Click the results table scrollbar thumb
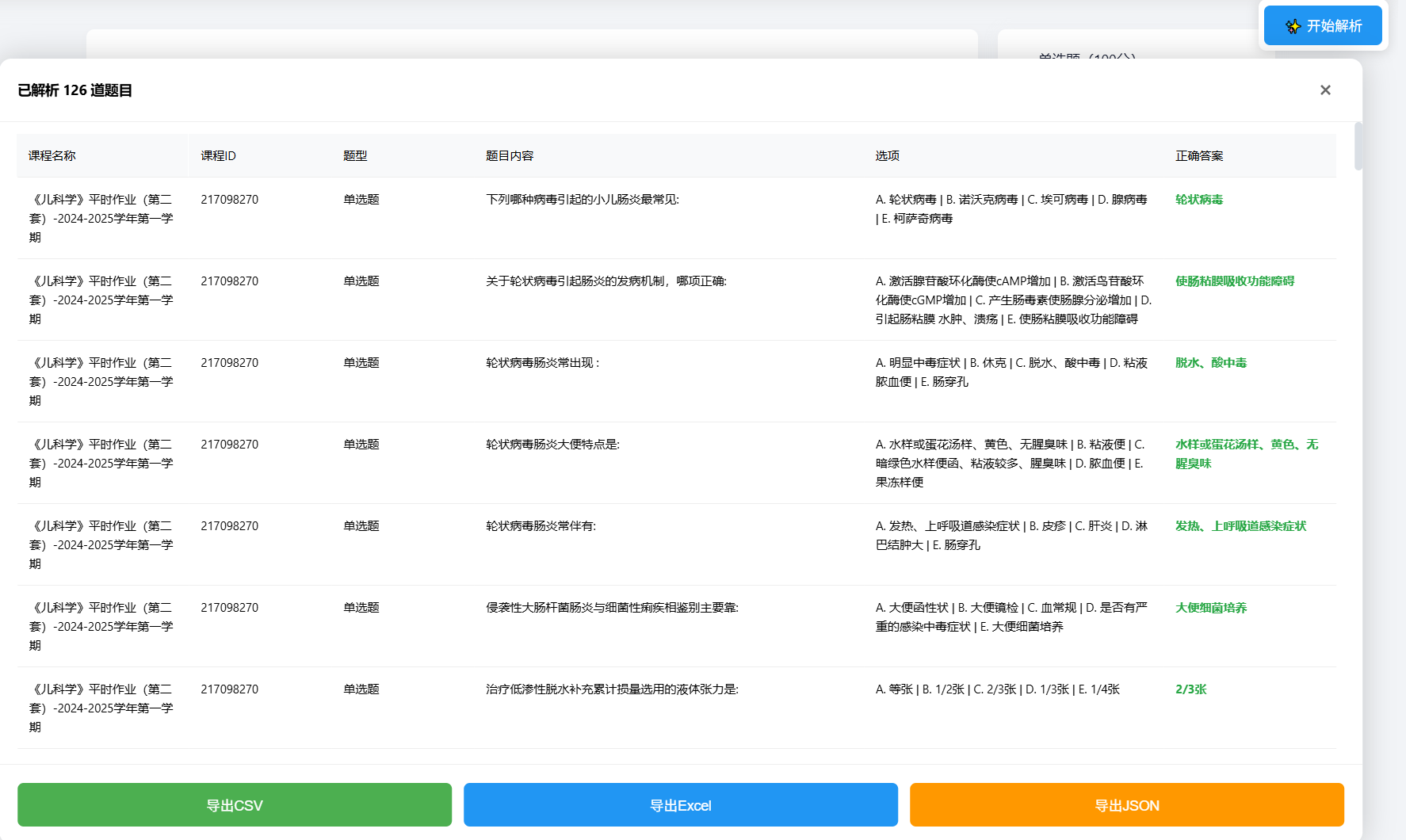The image size is (1406, 840). point(1358,147)
